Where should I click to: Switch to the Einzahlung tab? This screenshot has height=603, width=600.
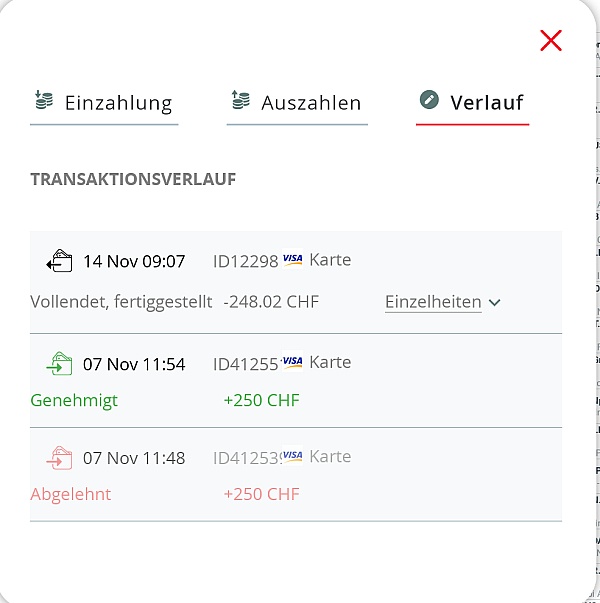(x=118, y=103)
